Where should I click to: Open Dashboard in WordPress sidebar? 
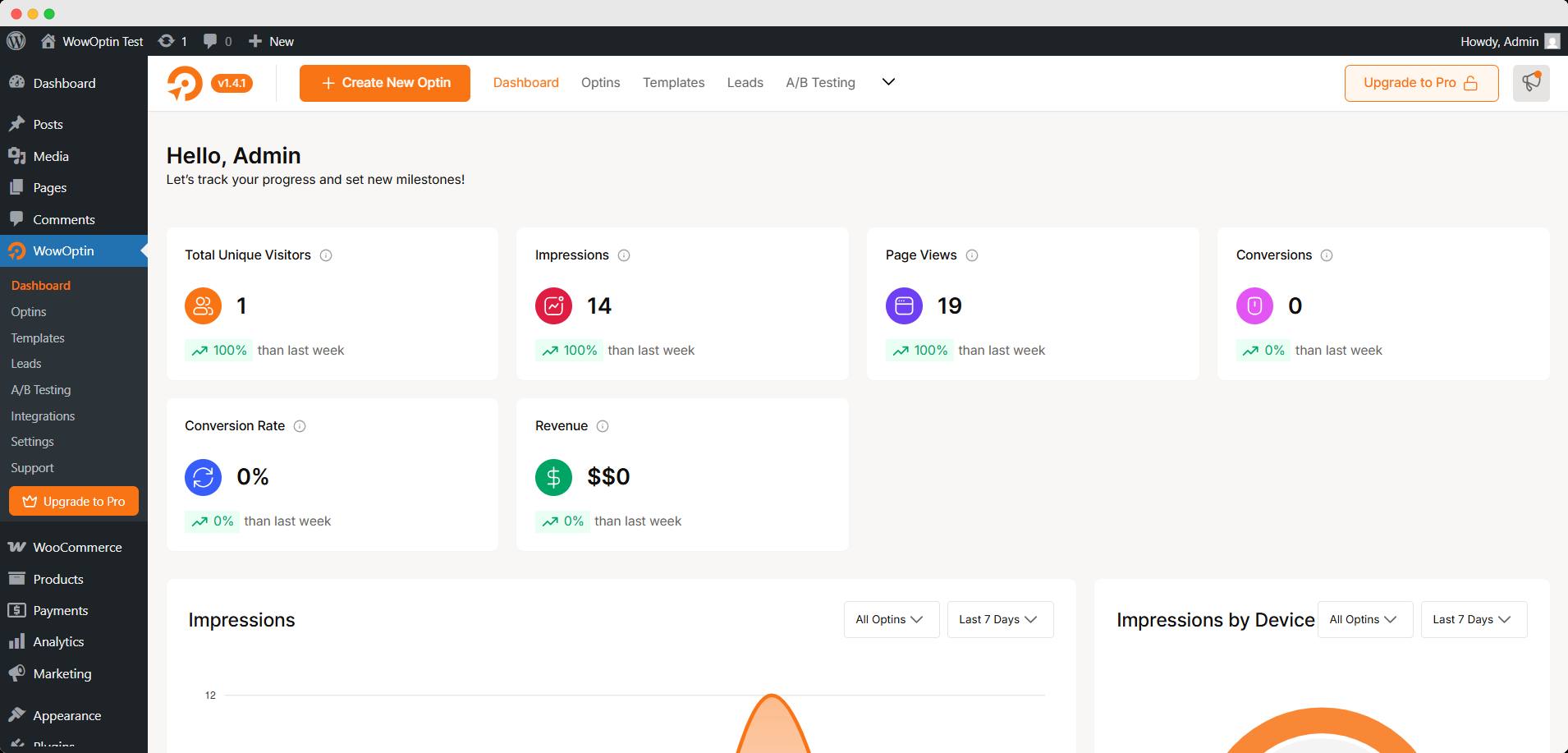pyautogui.click(x=74, y=83)
